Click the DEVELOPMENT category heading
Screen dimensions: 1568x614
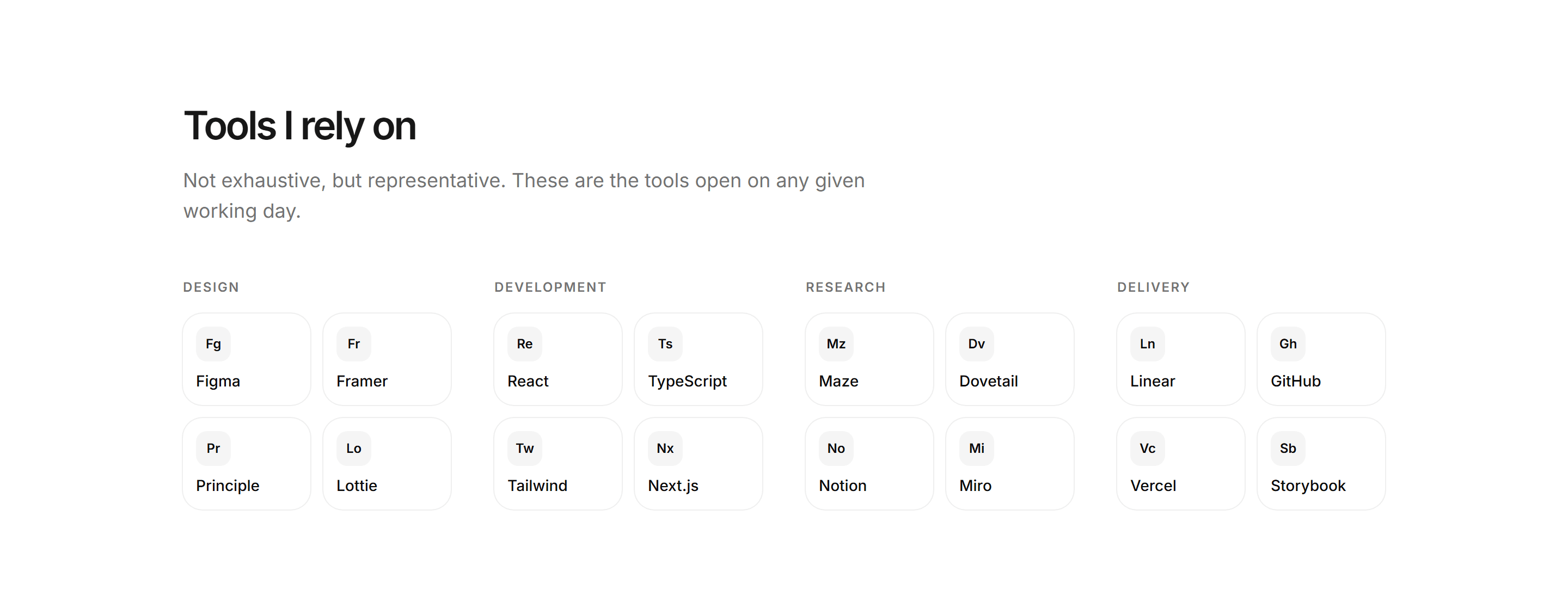coord(550,287)
